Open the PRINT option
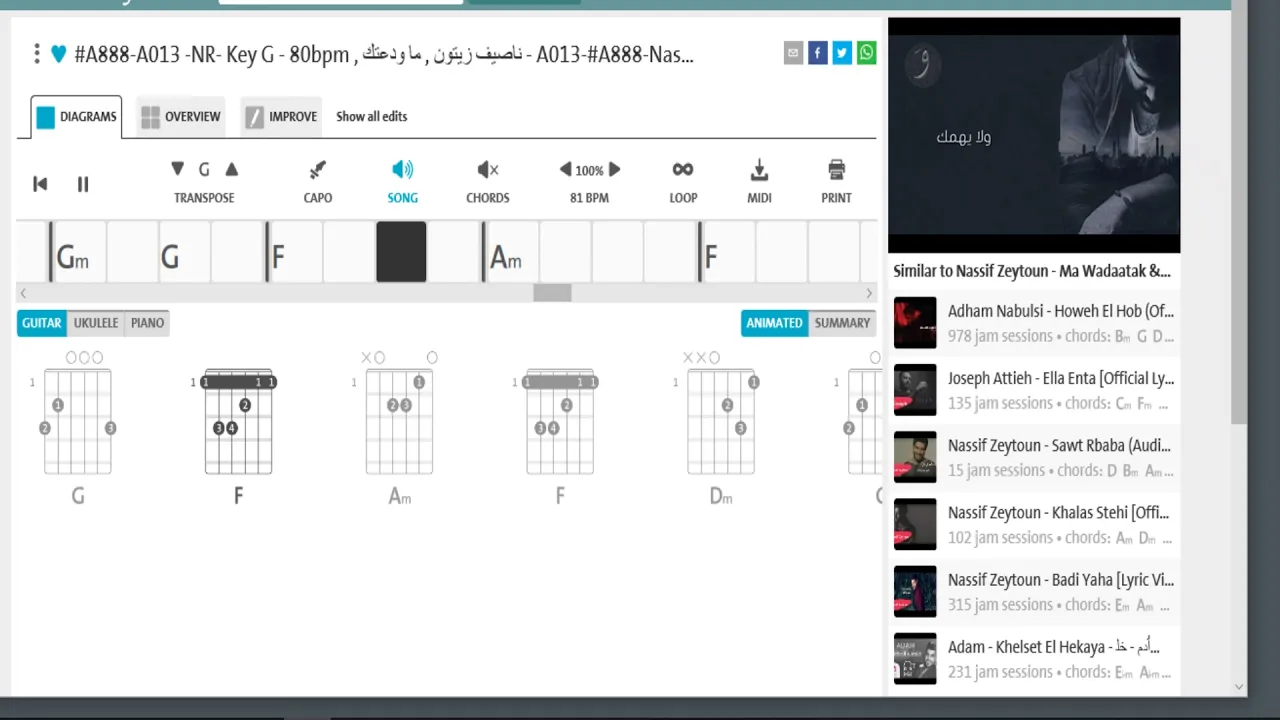The height and width of the screenshot is (720, 1280). [x=836, y=181]
